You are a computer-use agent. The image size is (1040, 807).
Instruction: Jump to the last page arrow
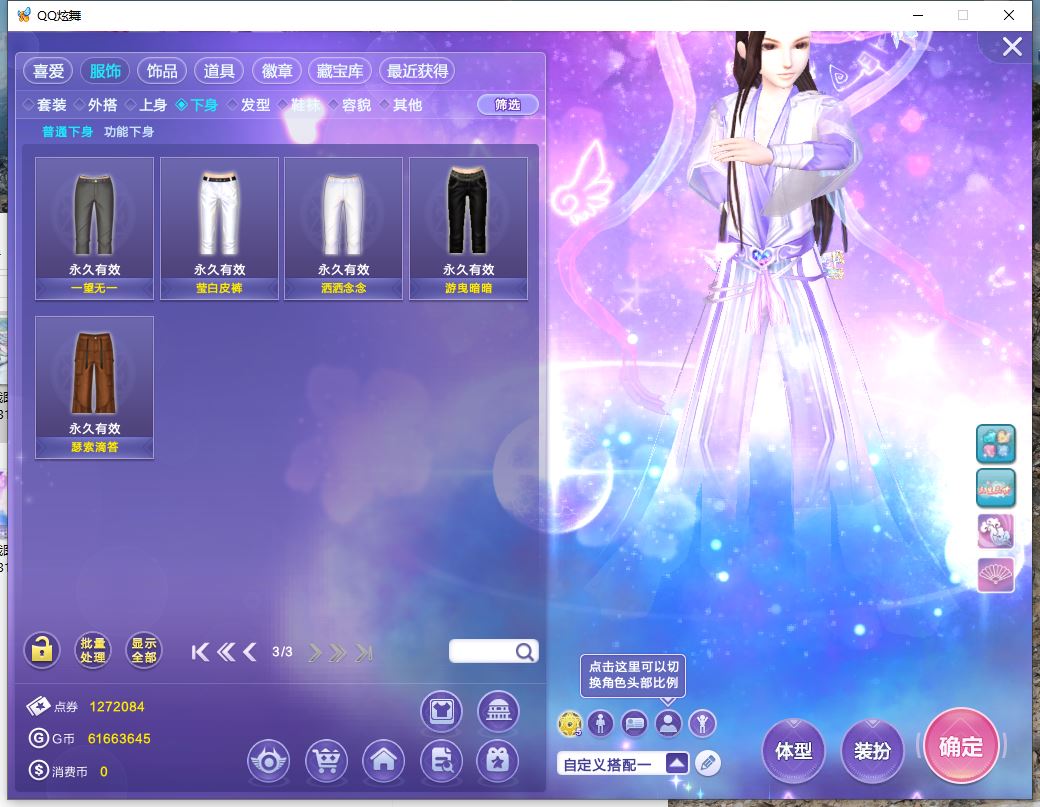(x=363, y=653)
